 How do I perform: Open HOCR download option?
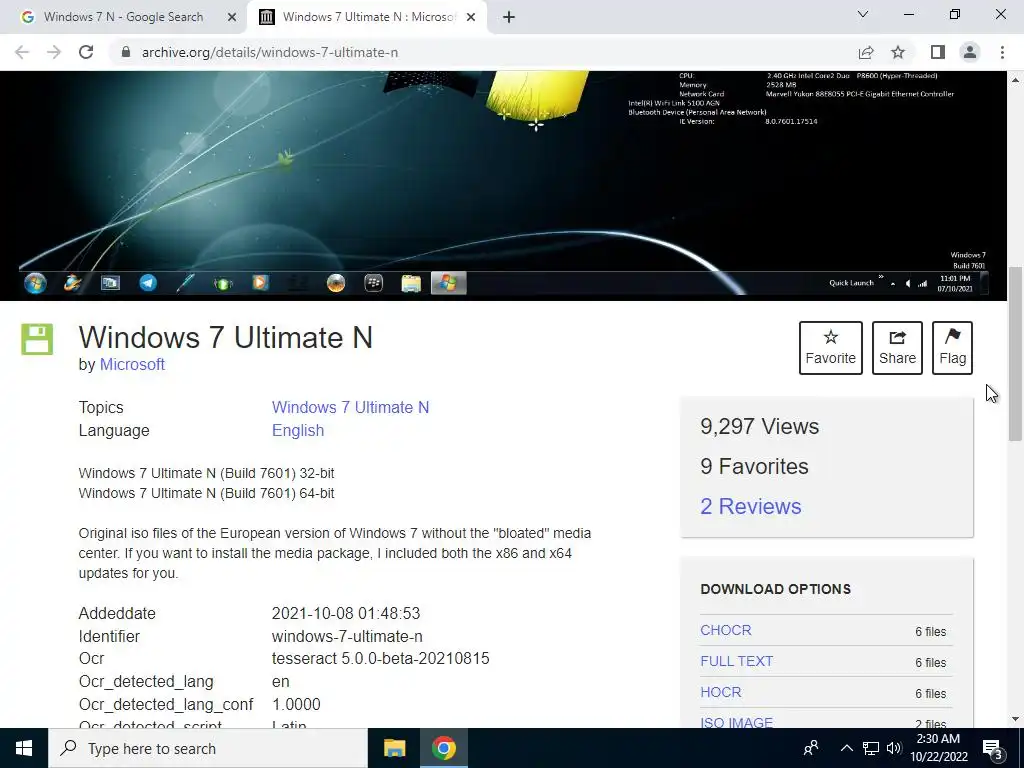click(720, 692)
